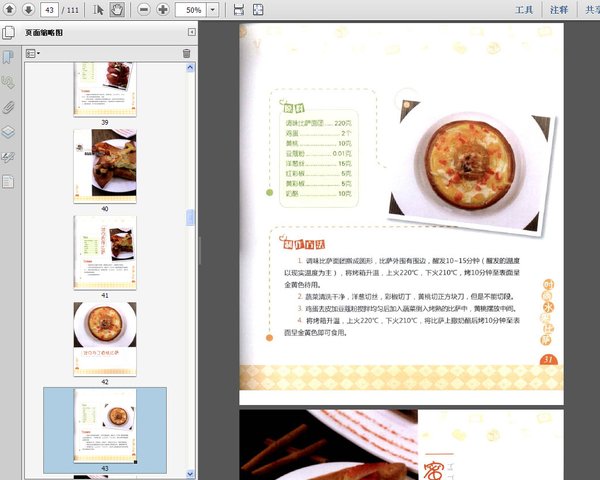Open the document page sidebar icon

8,181
